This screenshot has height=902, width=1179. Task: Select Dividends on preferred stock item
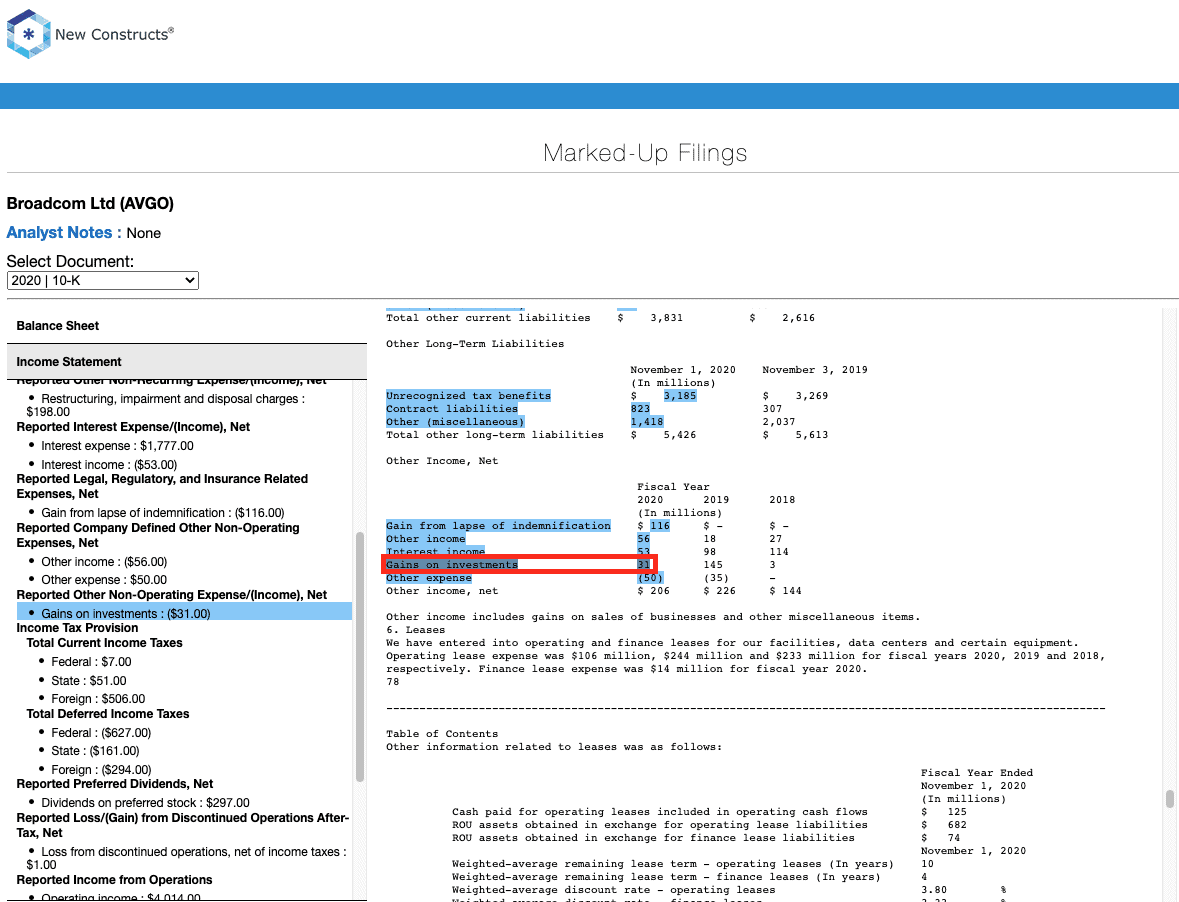click(145, 803)
